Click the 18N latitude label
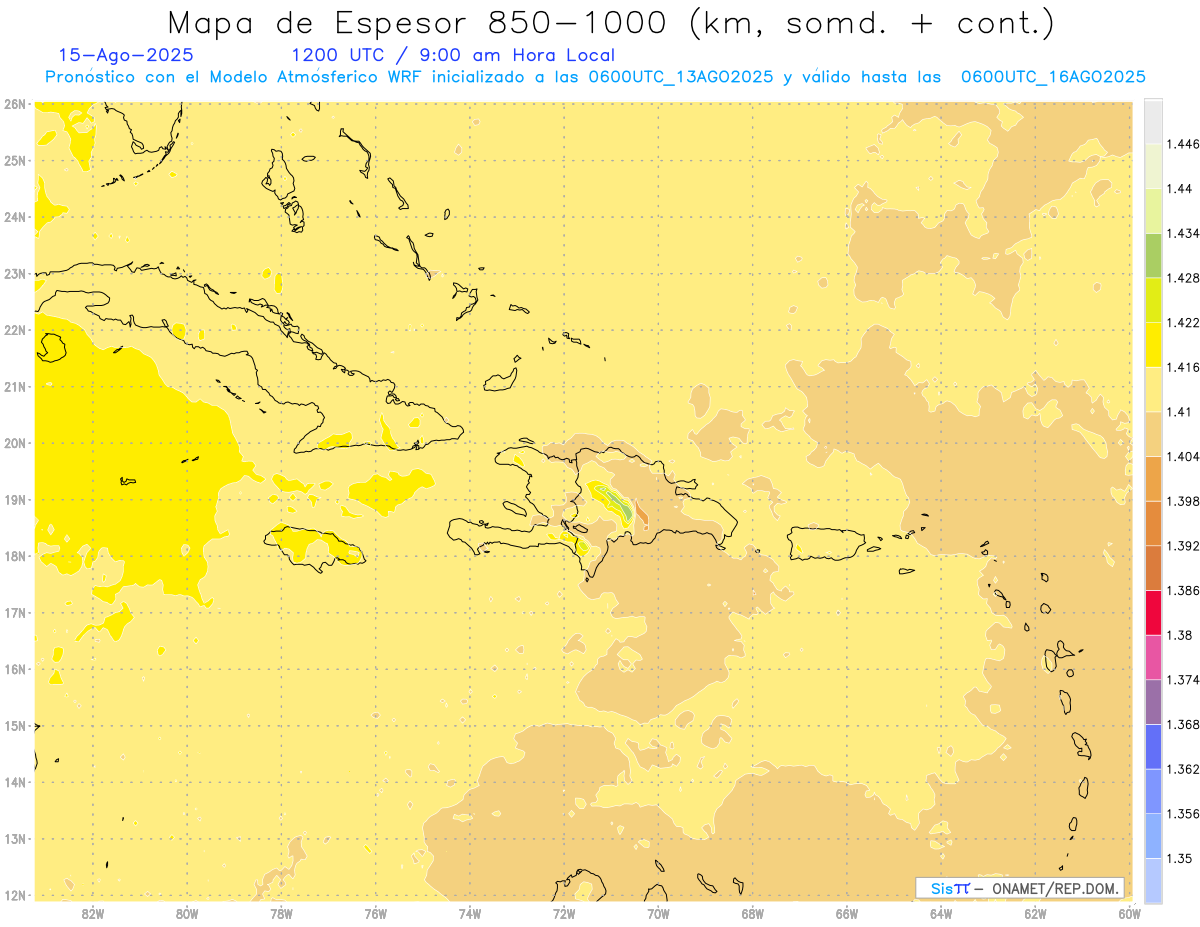Image resolution: width=1200 pixels, height=927 pixels. (x=14, y=556)
